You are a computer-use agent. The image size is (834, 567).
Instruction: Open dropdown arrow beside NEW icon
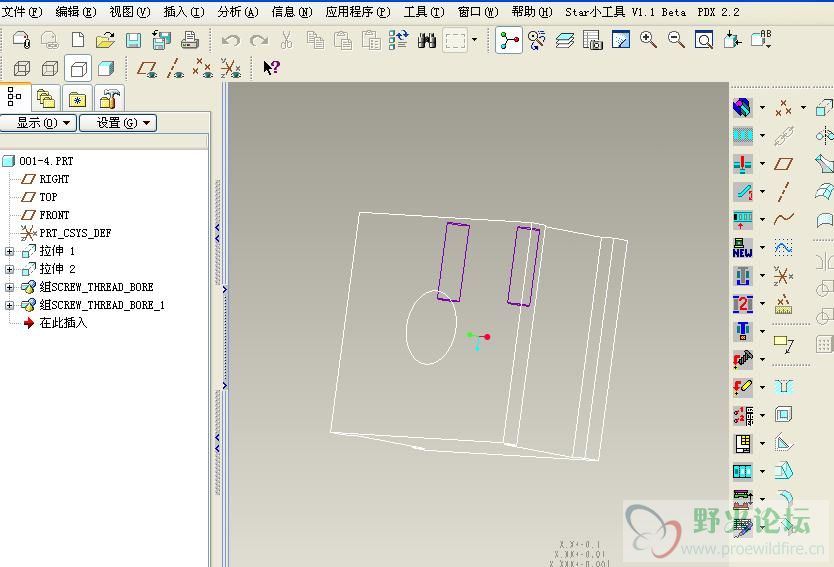point(762,247)
